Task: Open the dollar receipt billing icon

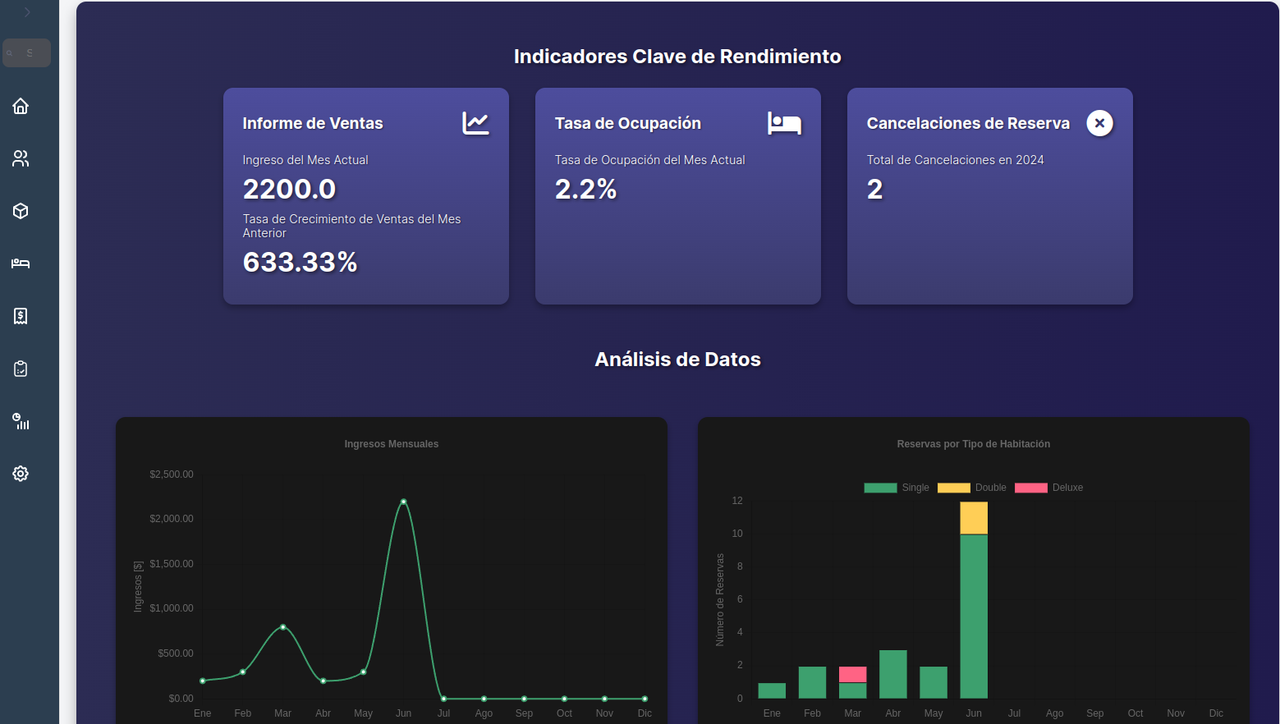Action: click(20, 316)
